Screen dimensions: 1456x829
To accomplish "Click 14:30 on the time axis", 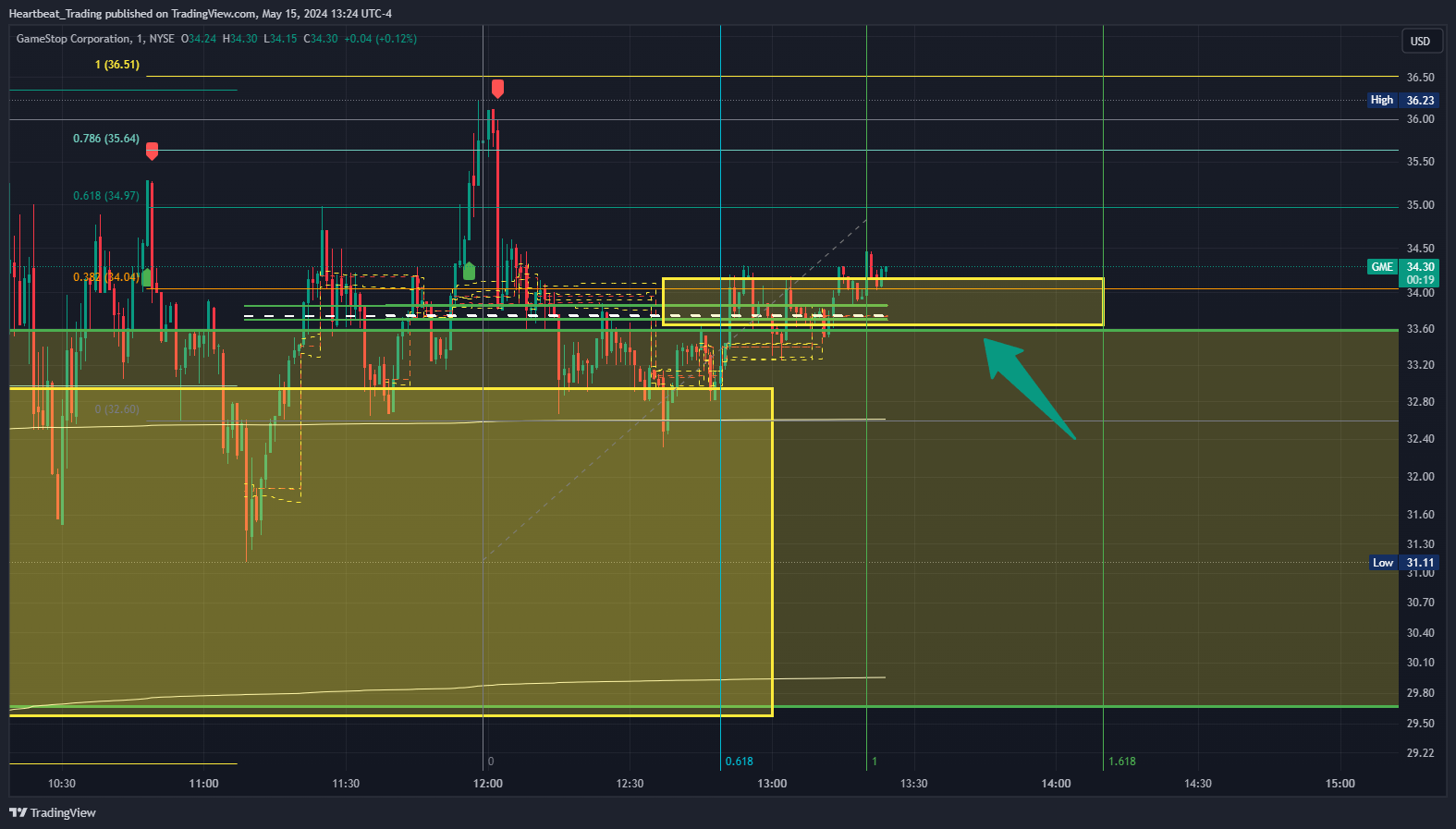I will point(1198,784).
